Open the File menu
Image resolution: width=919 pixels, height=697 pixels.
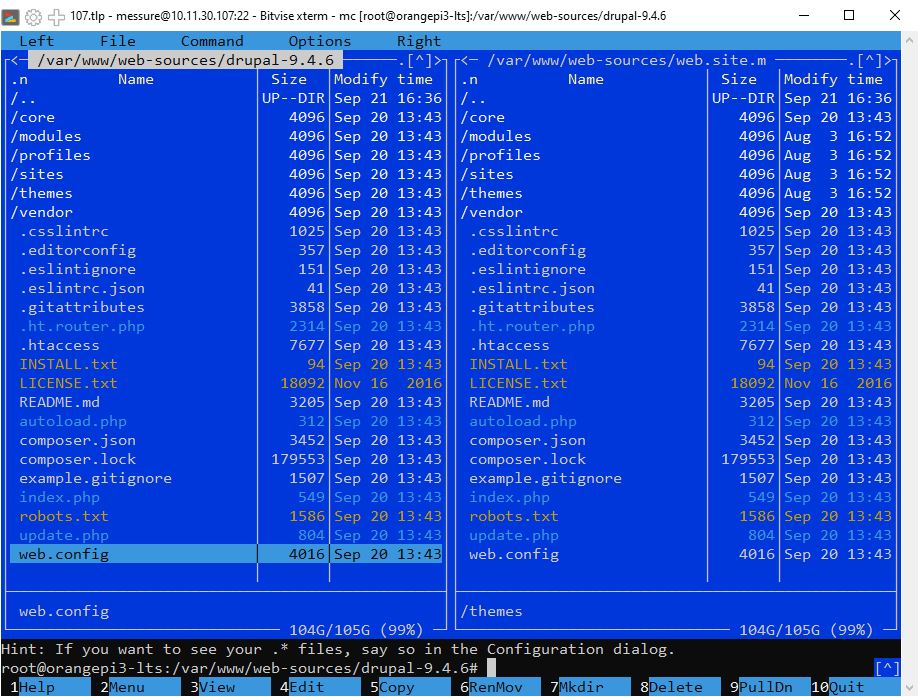click(117, 41)
